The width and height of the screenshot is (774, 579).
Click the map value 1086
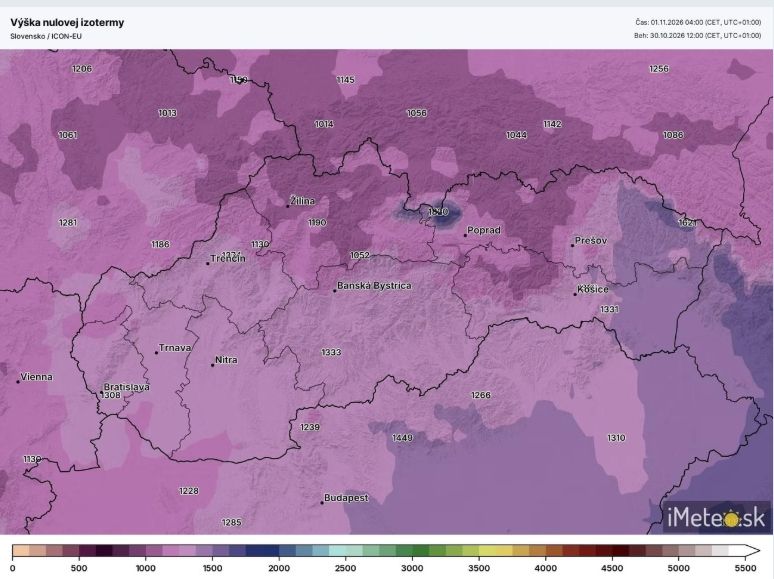(x=673, y=135)
